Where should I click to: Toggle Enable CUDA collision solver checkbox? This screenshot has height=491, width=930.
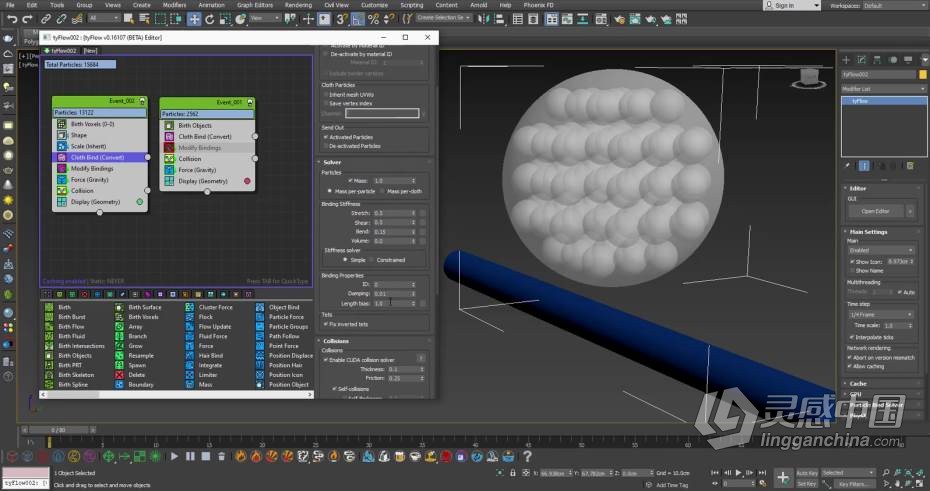326,360
